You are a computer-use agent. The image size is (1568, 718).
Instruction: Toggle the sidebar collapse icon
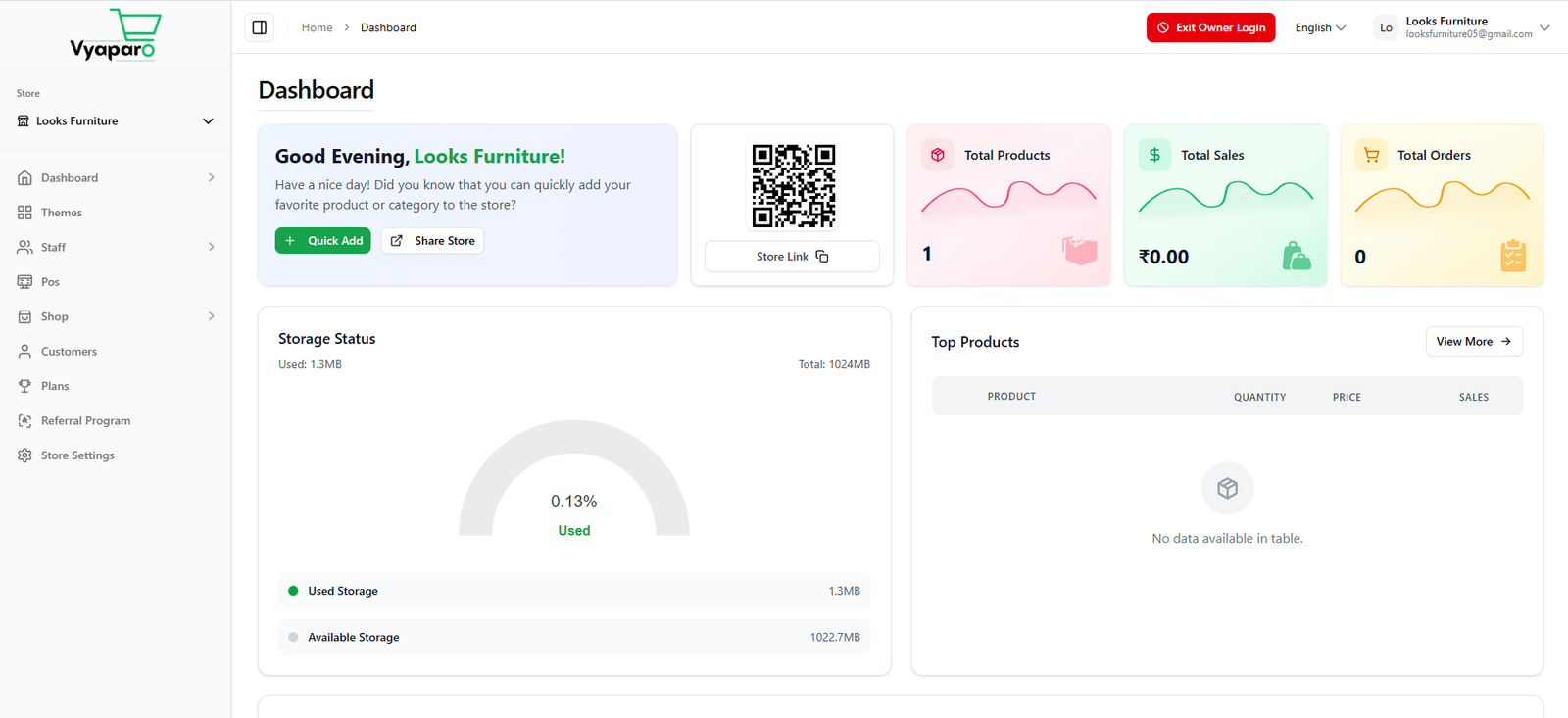pos(260,27)
